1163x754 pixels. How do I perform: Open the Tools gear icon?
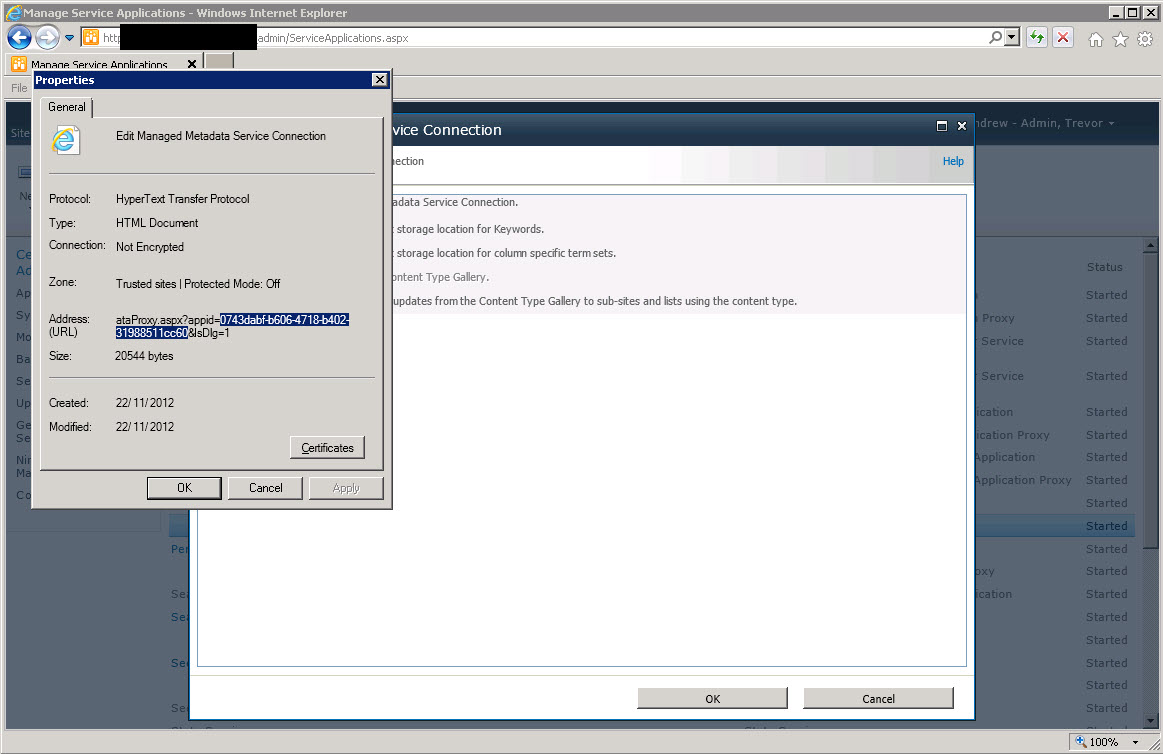[x=1144, y=39]
